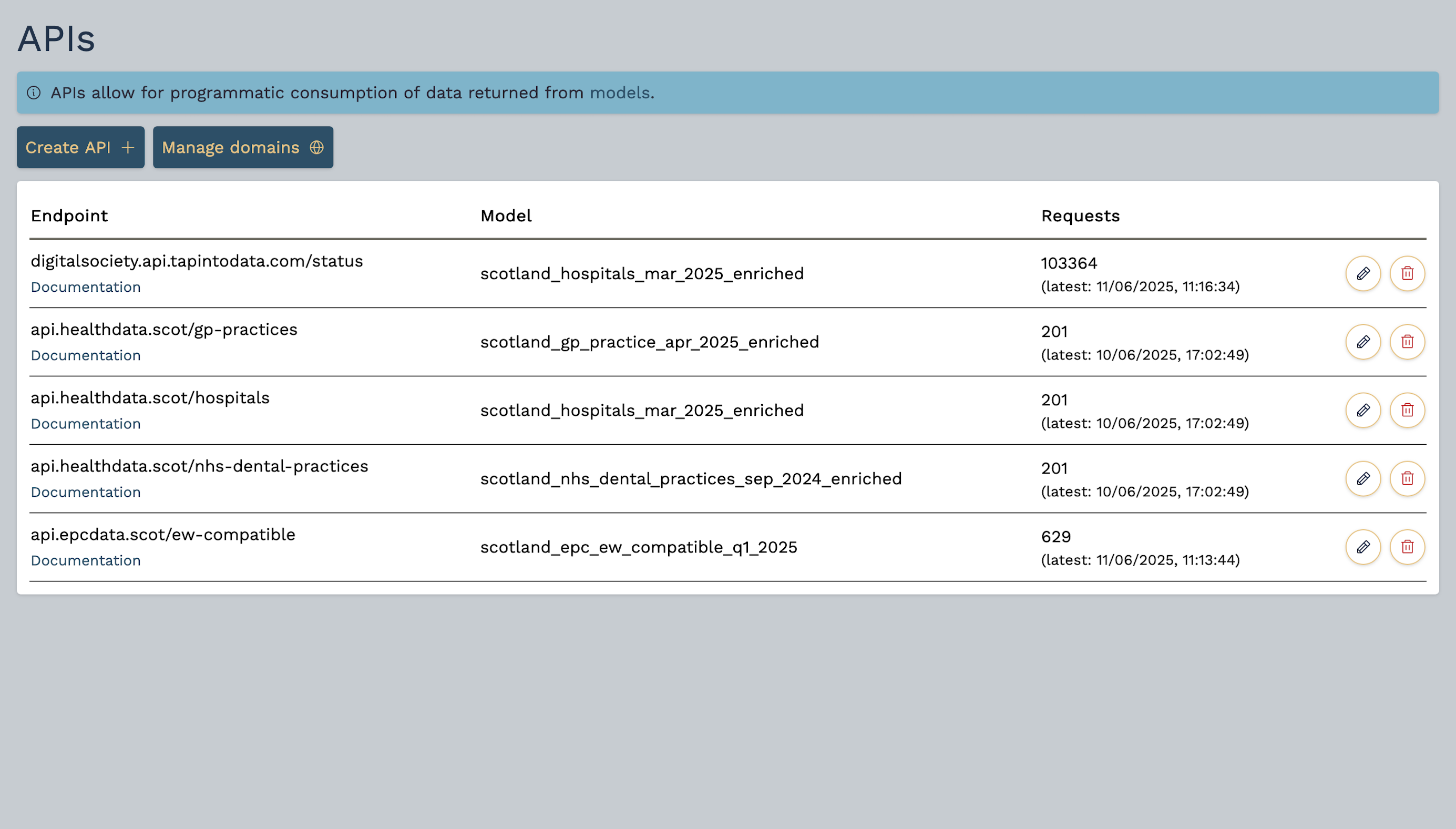Delete the gp-practices API row
Image resolution: width=1456 pixels, height=829 pixels.
pyautogui.click(x=1407, y=342)
